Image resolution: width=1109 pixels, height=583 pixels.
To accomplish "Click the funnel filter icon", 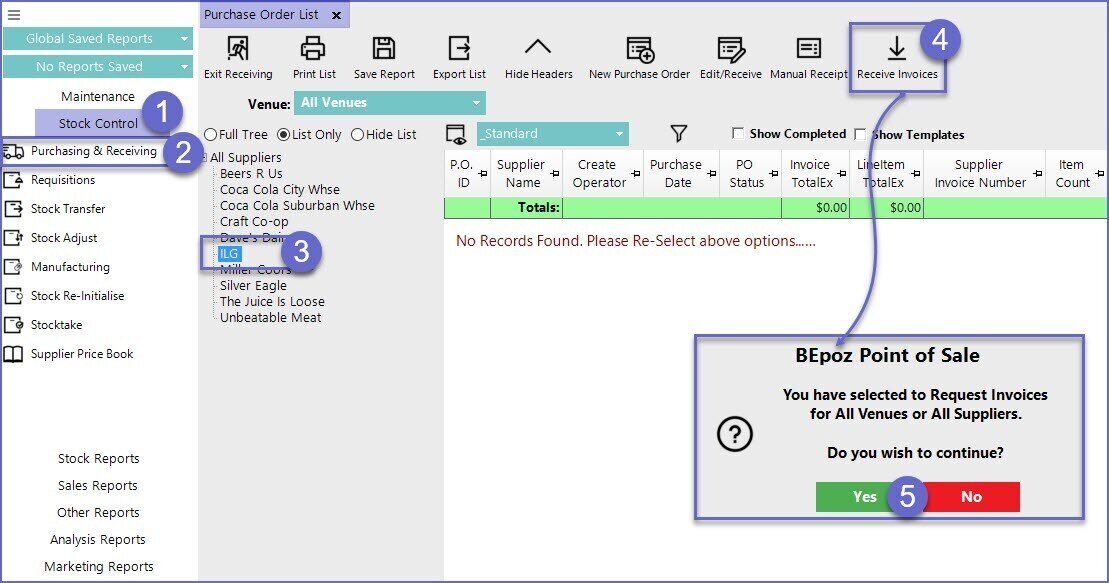I will [x=679, y=134].
